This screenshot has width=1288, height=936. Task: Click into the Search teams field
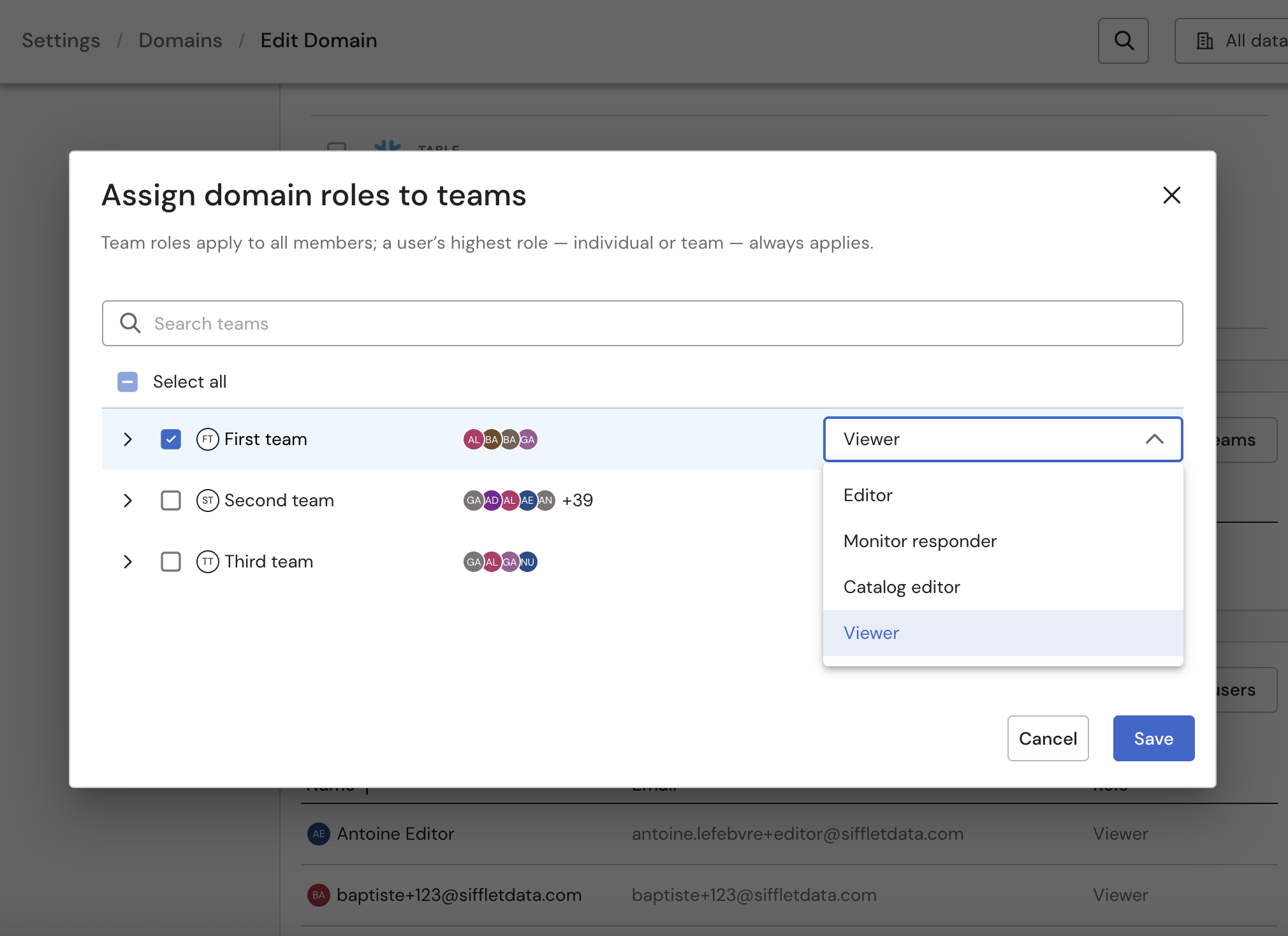tap(642, 324)
